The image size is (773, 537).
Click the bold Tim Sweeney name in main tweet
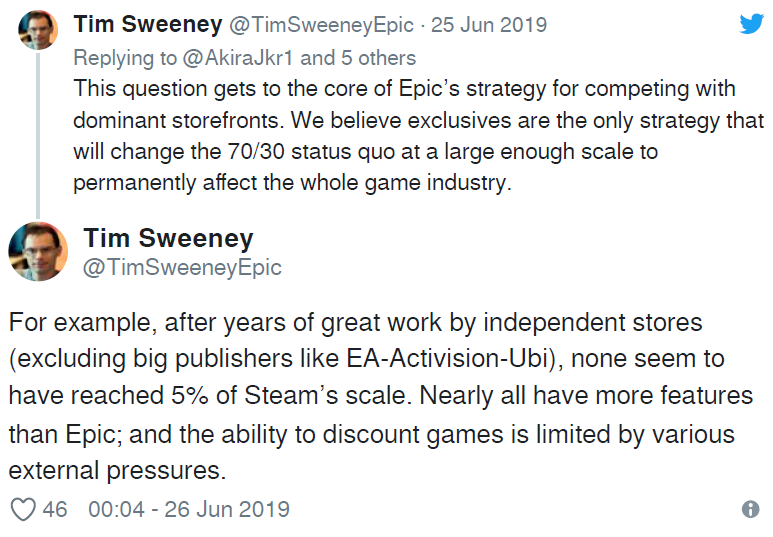[x=168, y=238]
